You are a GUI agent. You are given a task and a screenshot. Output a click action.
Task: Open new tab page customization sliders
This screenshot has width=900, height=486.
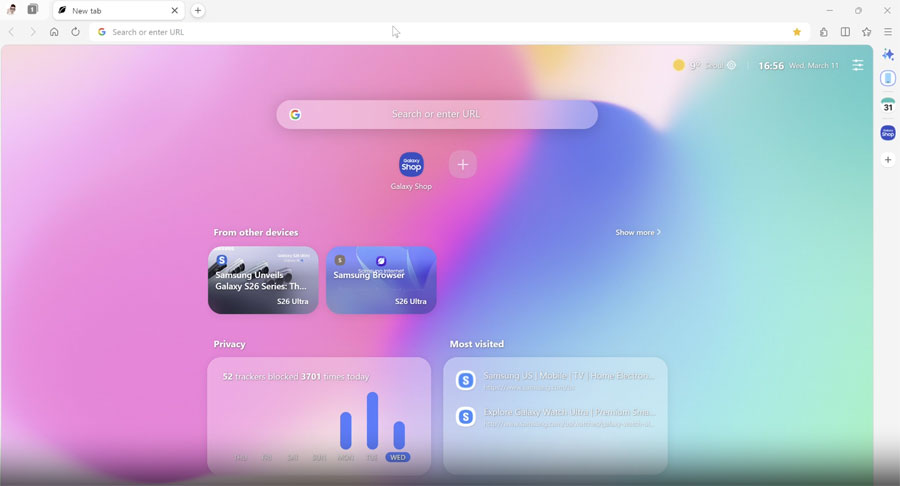858,65
